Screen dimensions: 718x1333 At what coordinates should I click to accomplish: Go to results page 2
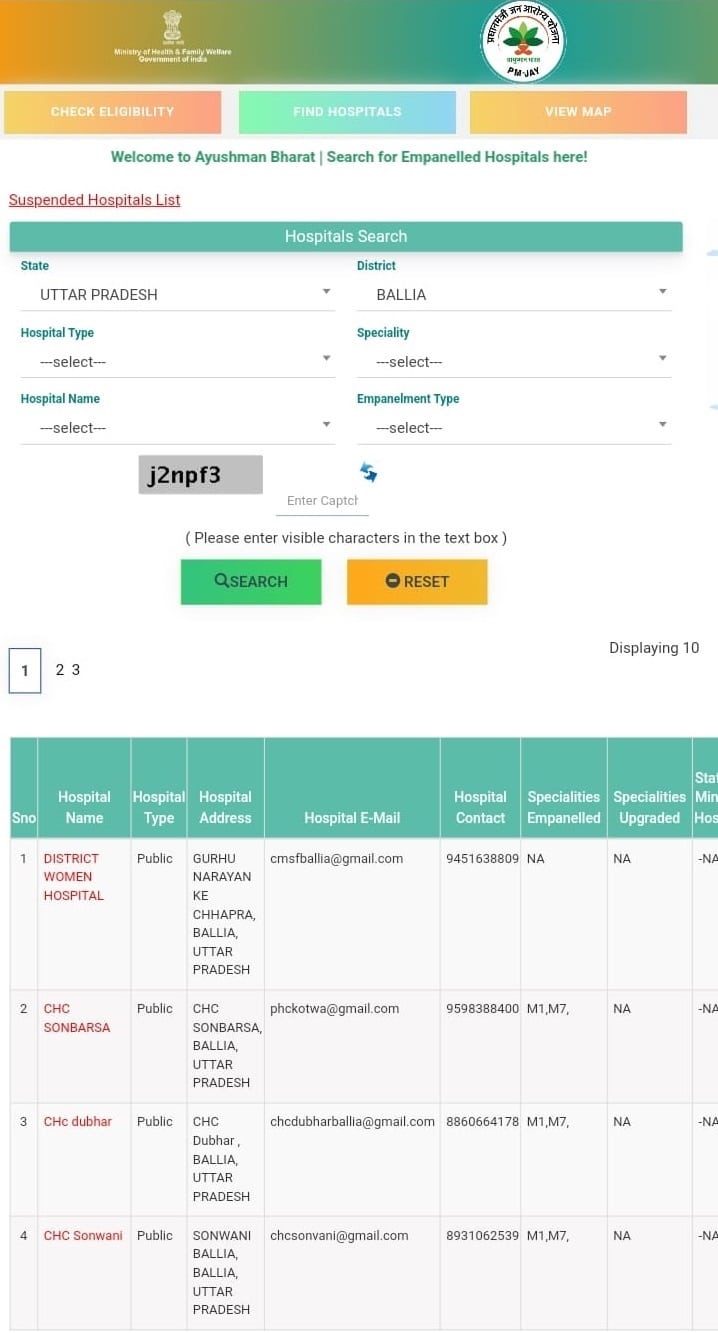tap(59, 669)
